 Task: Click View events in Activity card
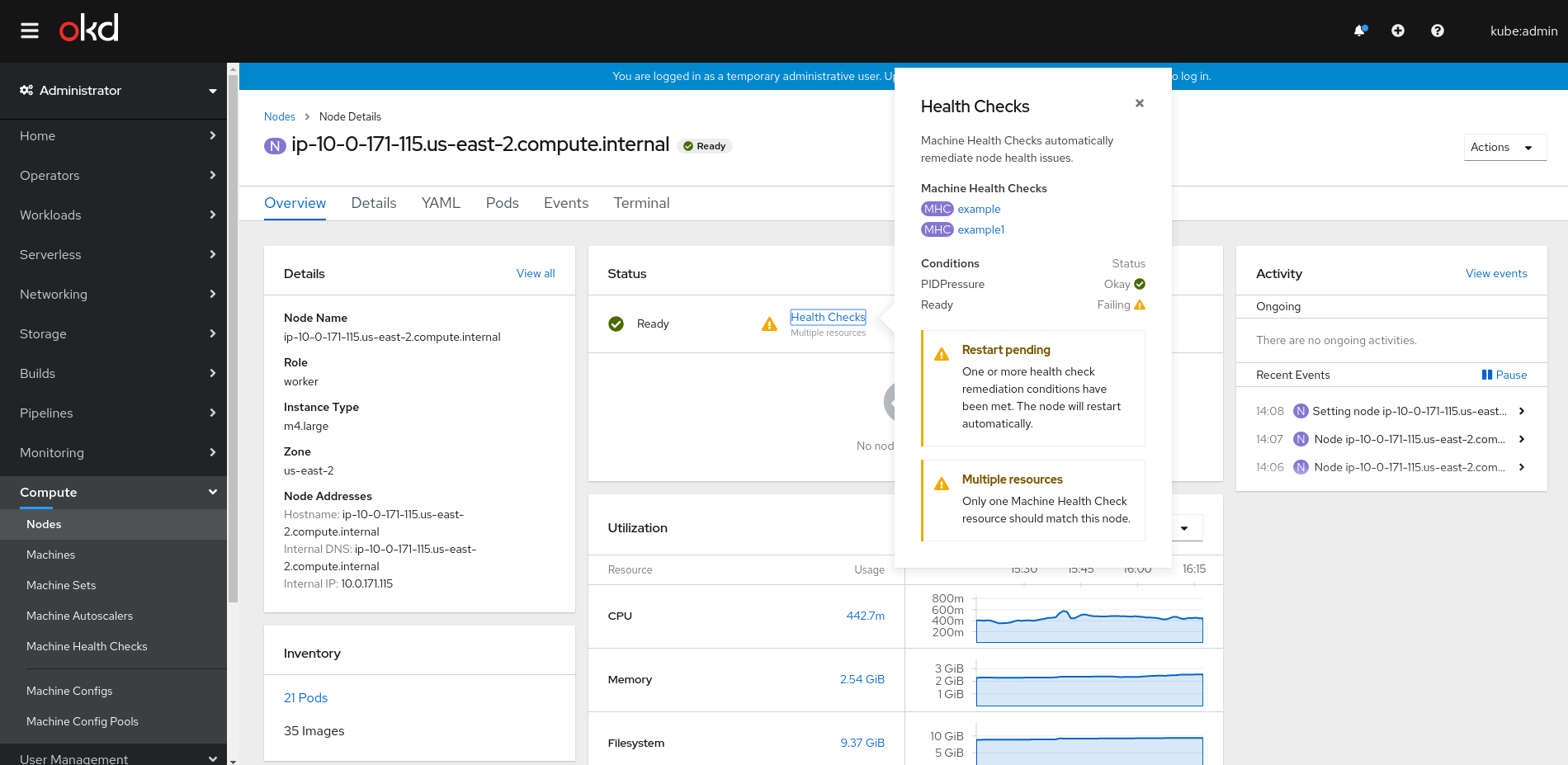click(1496, 274)
